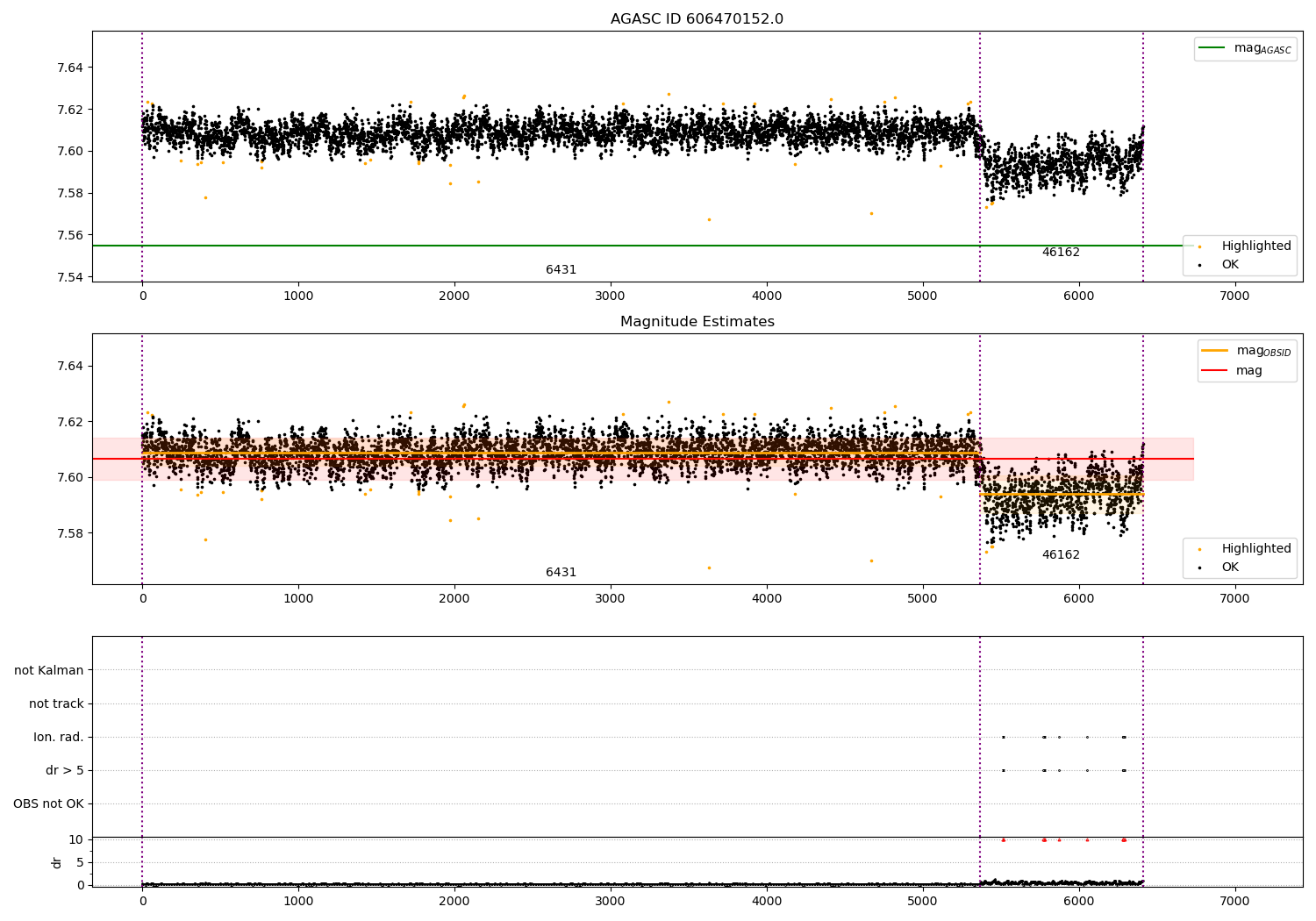This screenshot has width=1316, height=921.
Task: Click the "0" tick on the dr axis
Action: point(80,884)
